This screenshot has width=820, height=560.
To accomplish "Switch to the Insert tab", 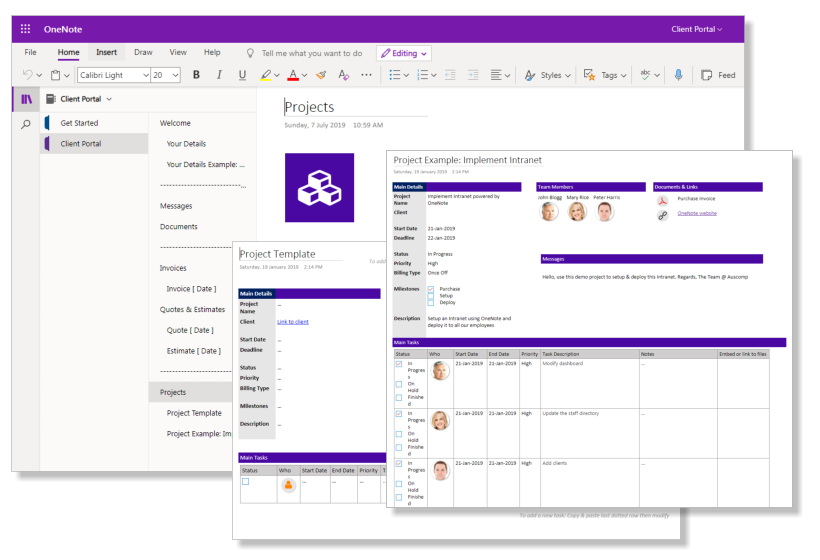I will click(x=107, y=52).
